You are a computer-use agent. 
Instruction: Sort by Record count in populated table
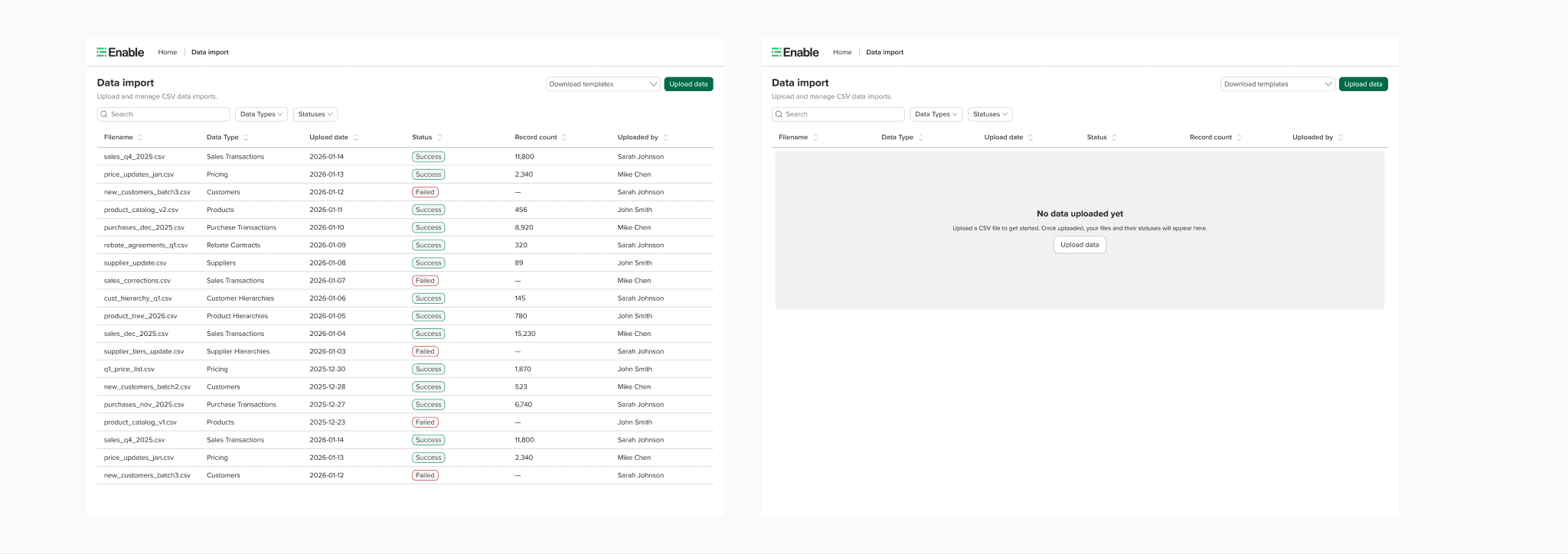point(564,138)
